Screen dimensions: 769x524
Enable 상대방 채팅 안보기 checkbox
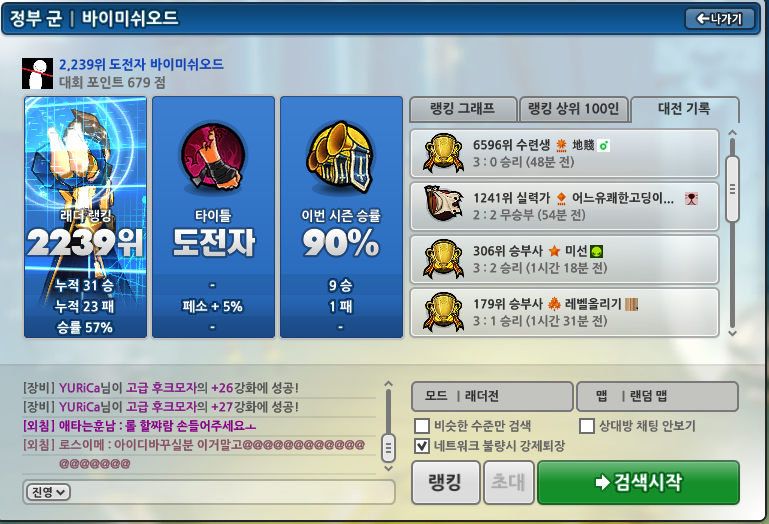point(587,426)
